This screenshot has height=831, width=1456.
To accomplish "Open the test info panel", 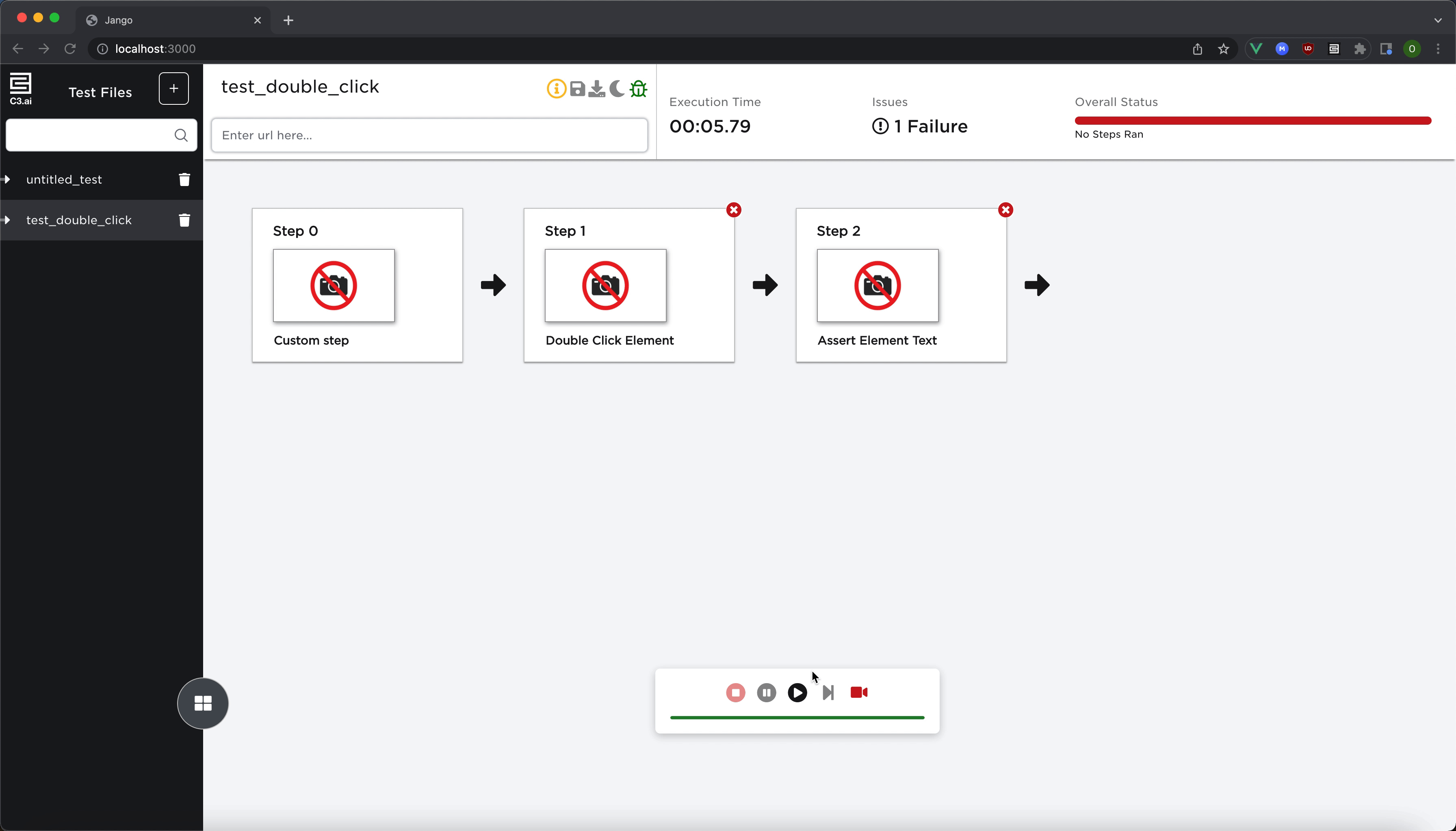I will (555, 89).
